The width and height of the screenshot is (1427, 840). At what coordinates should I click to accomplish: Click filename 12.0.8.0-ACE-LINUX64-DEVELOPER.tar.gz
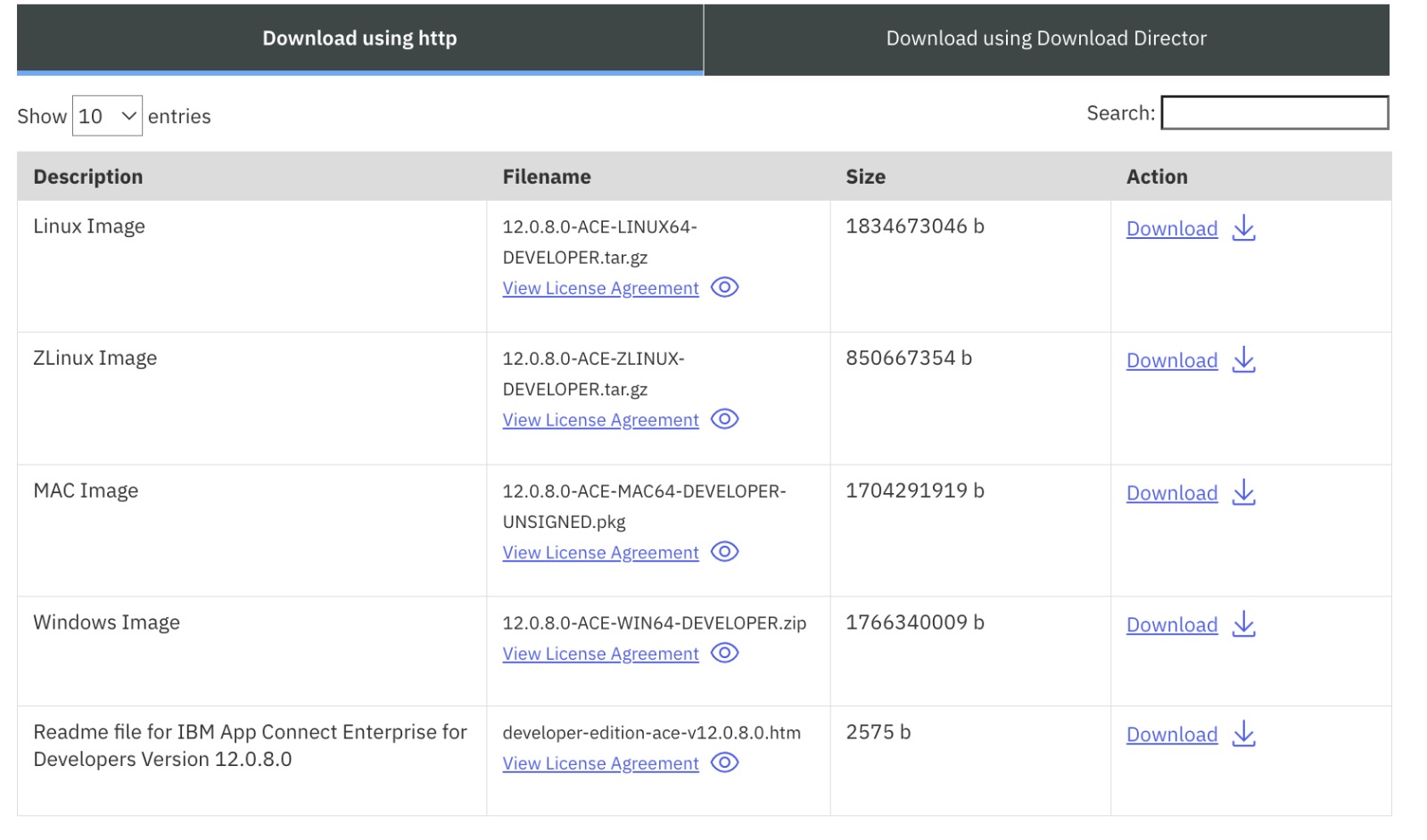tap(599, 242)
